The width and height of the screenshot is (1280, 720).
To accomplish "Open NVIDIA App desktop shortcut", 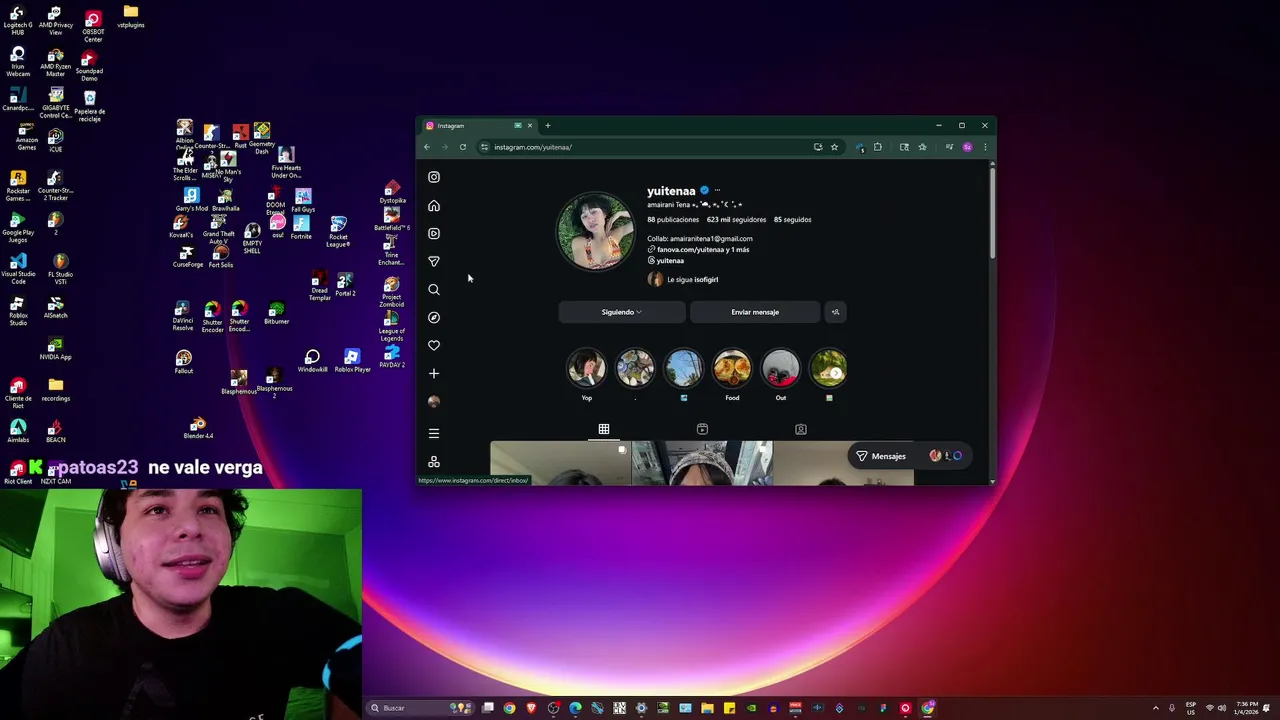I will (x=55, y=348).
